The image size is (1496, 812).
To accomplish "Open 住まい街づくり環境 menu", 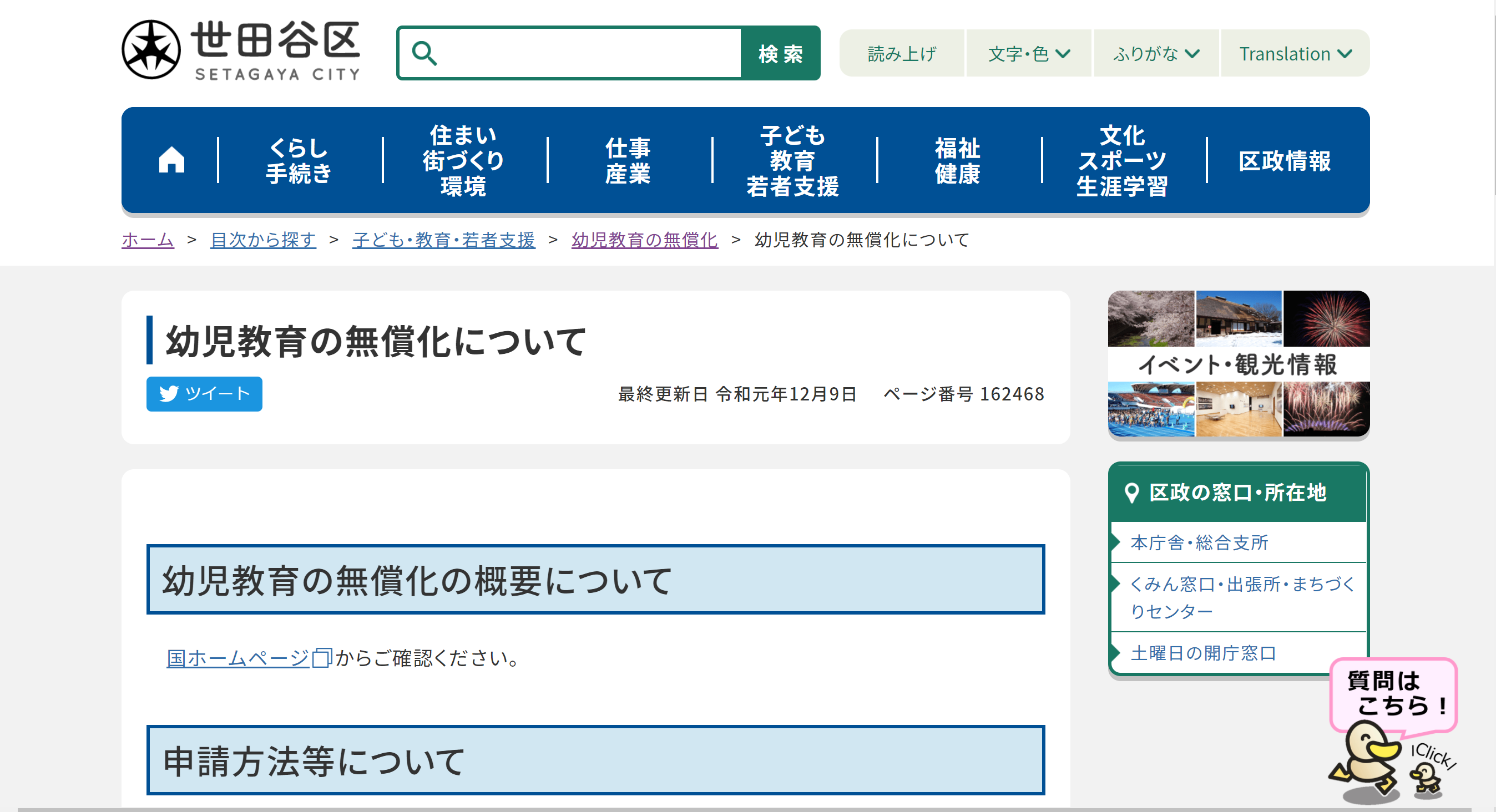I will tap(463, 160).
